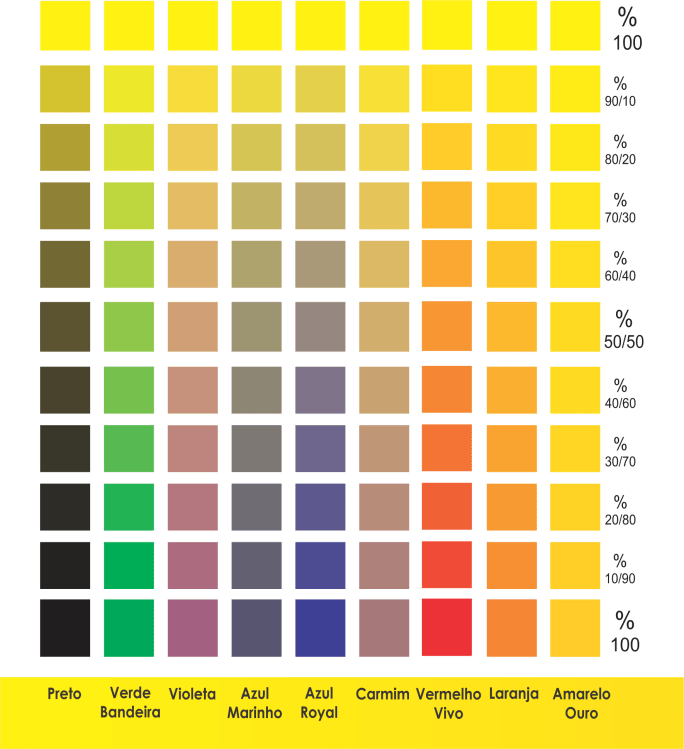684x749 pixels.
Task: Click the 50/50 percentage row label
Action: pos(625,329)
